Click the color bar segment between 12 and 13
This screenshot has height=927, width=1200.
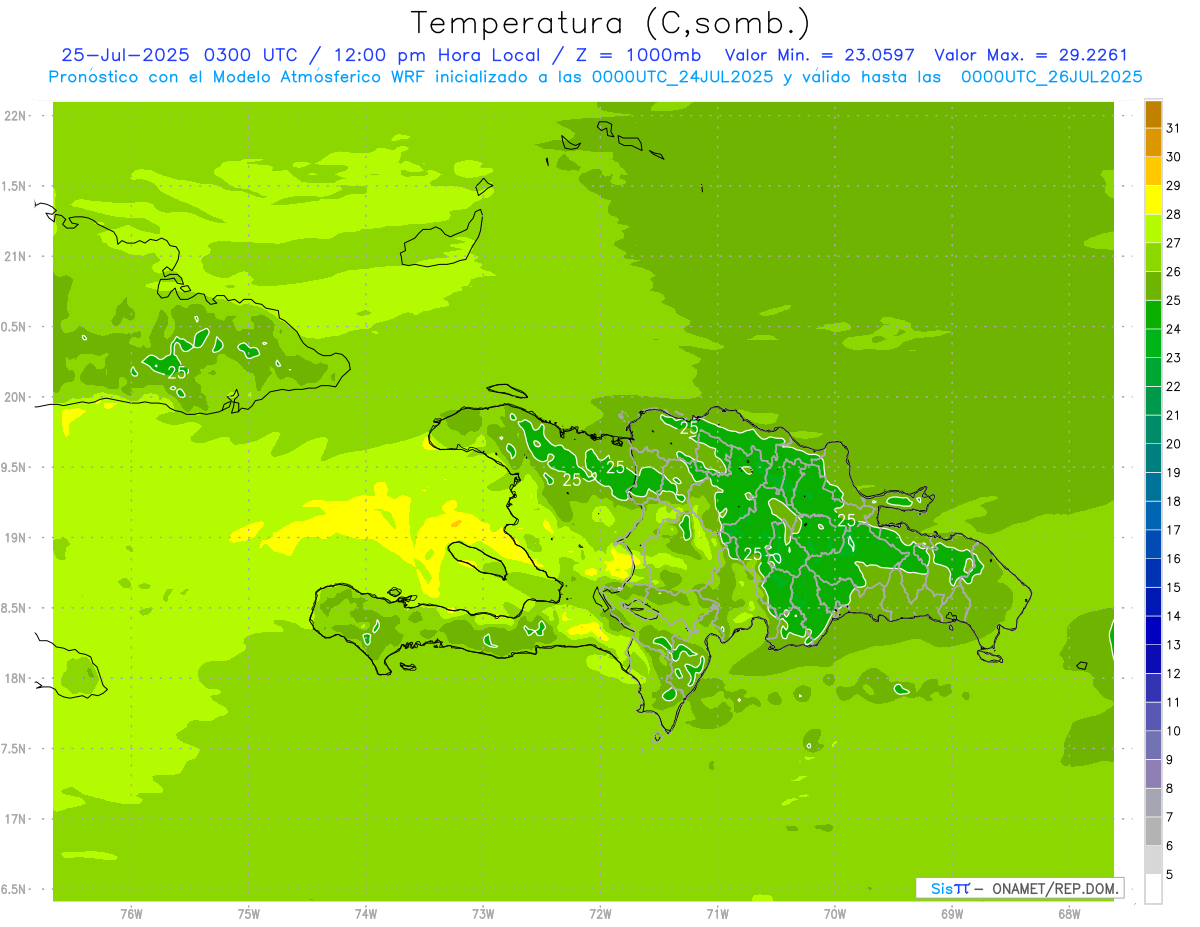pos(1153,659)
